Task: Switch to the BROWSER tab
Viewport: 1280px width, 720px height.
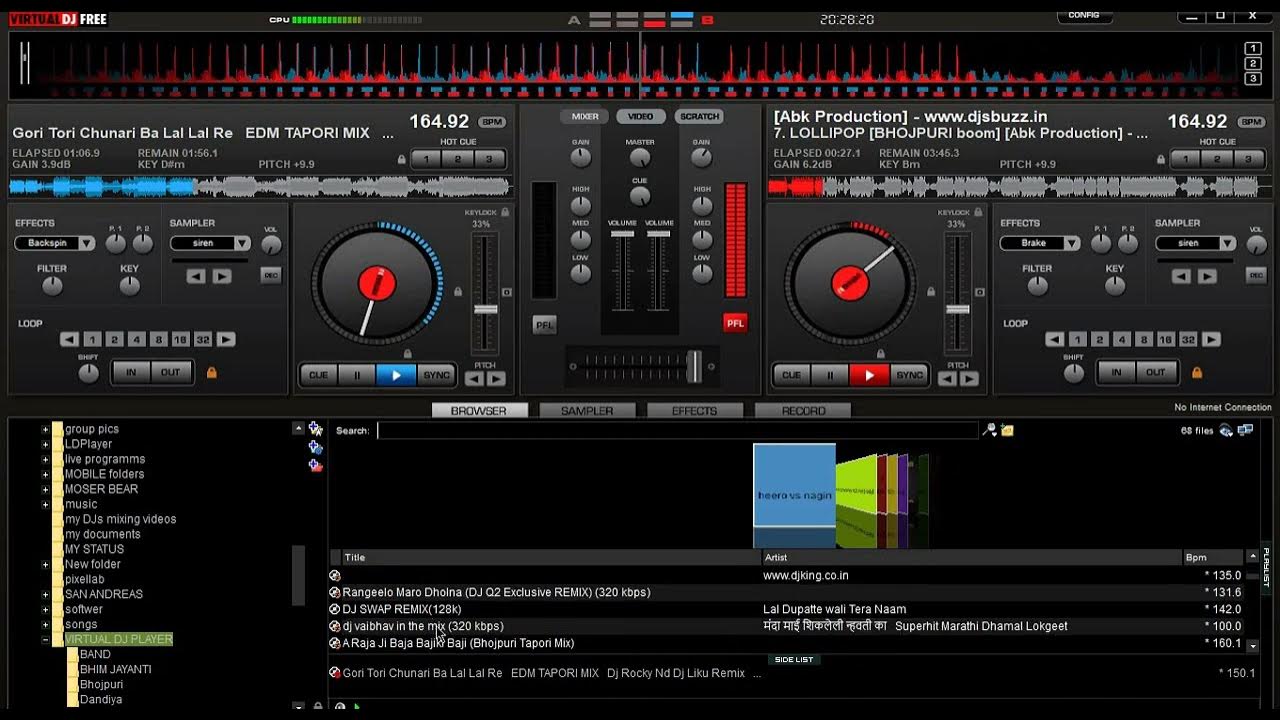Action: coord(478,410)
